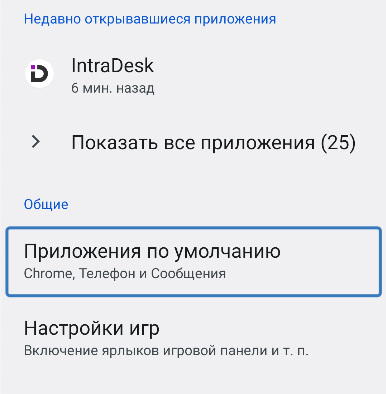Screen dimensions: 386x394
Task: Click the chevron arrow beside Показать все приложения
Action: coord(36,142)
